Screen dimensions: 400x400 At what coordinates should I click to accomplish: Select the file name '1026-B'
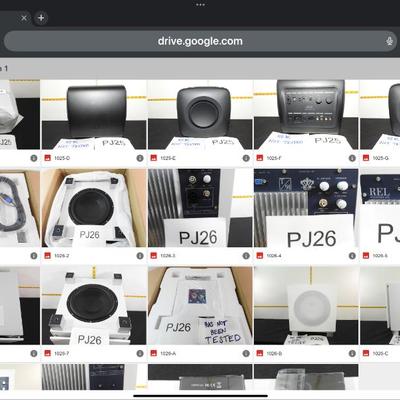(274, 353)
